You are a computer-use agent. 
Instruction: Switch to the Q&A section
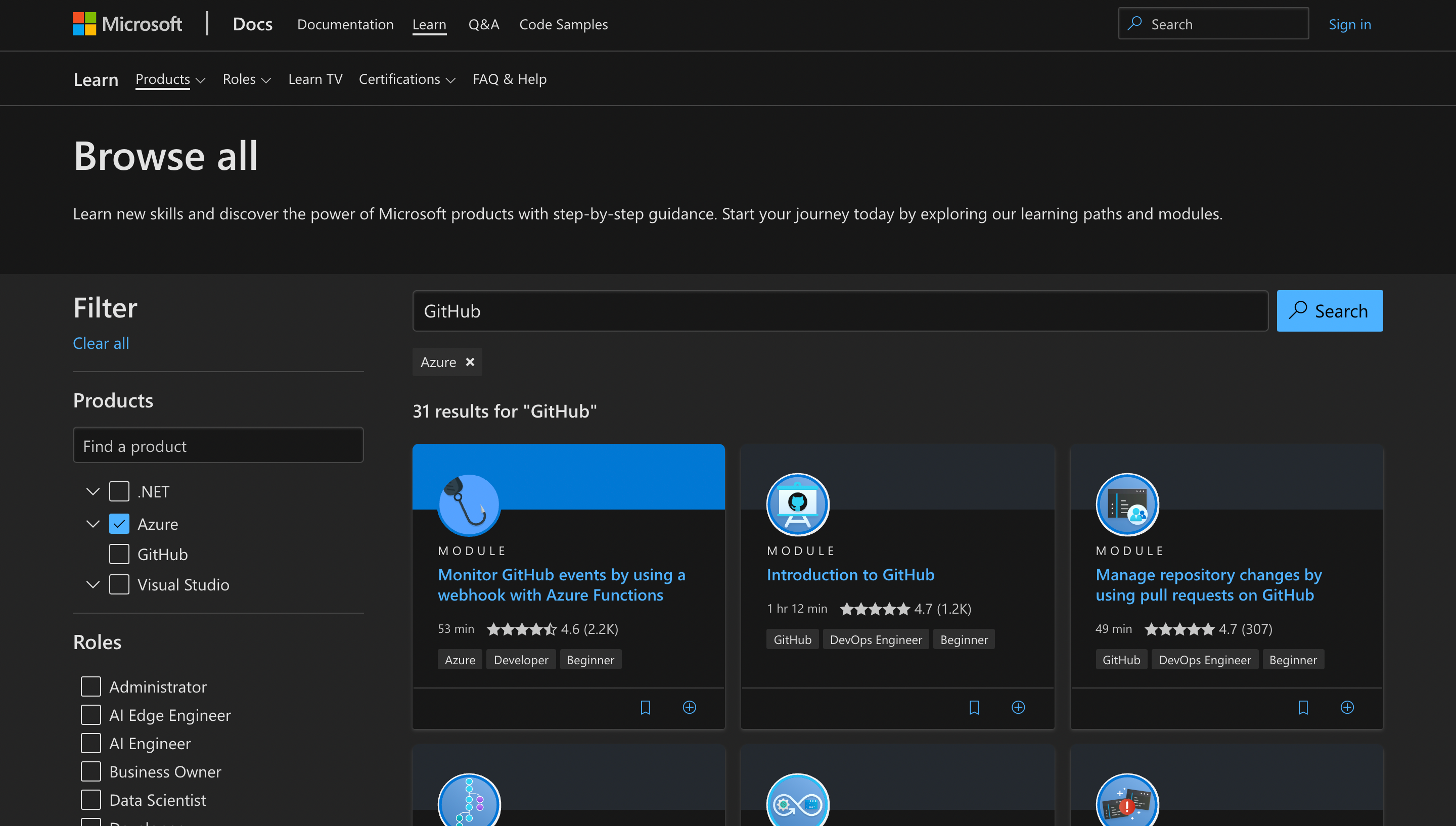pos(484,24)
